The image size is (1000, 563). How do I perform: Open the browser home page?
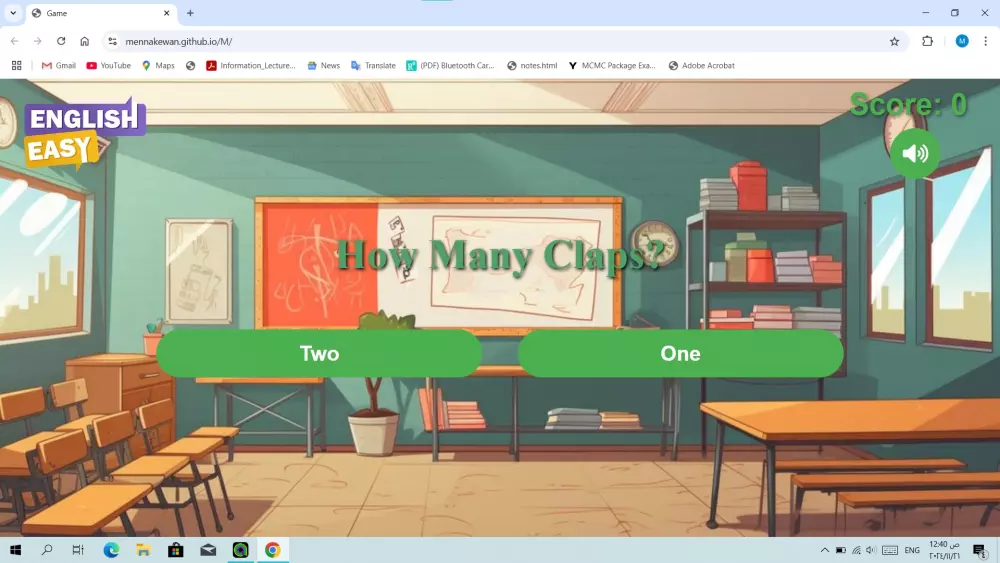click(x=84, y=41)
